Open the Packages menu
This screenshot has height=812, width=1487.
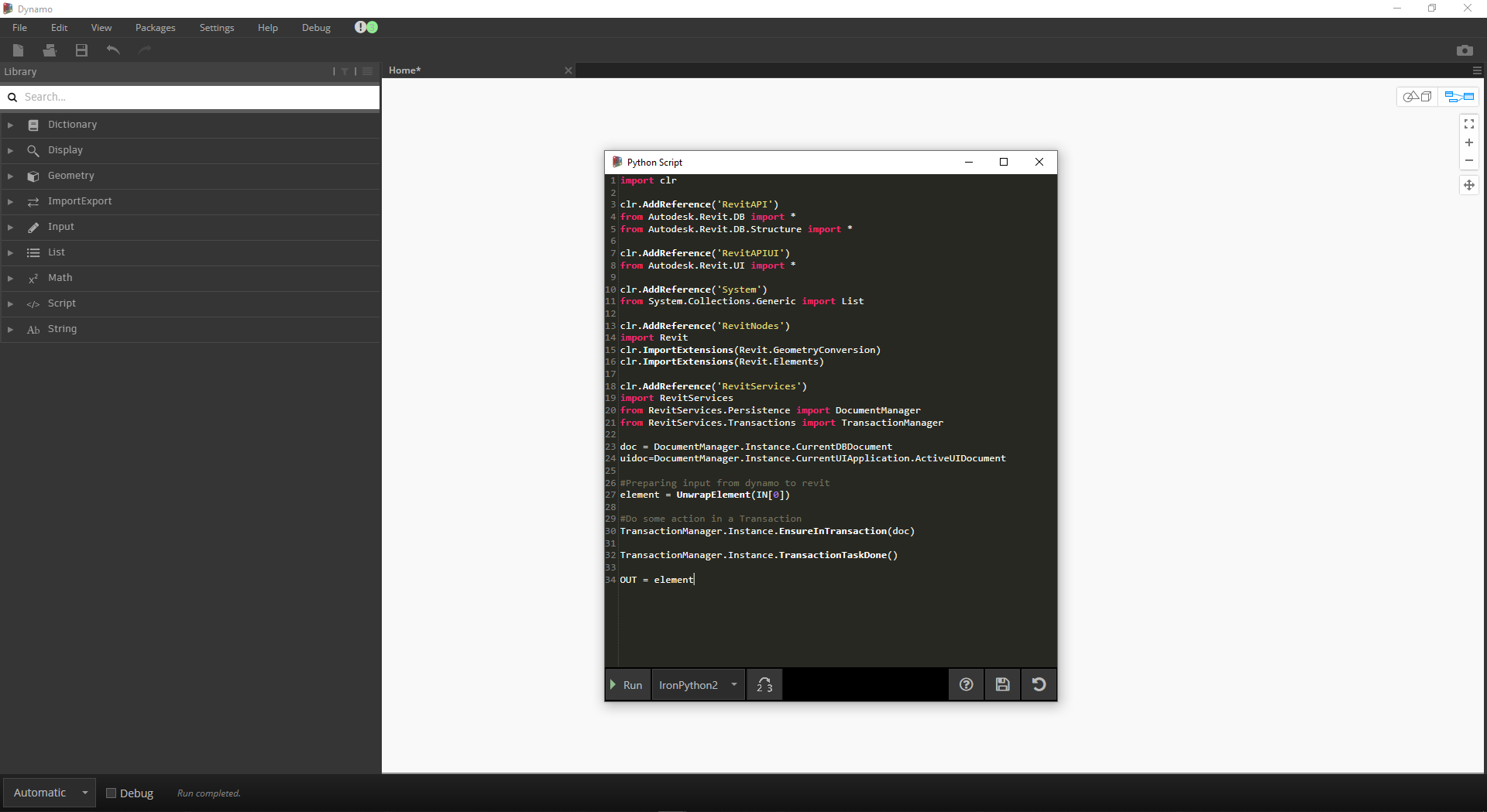point(155,27)
